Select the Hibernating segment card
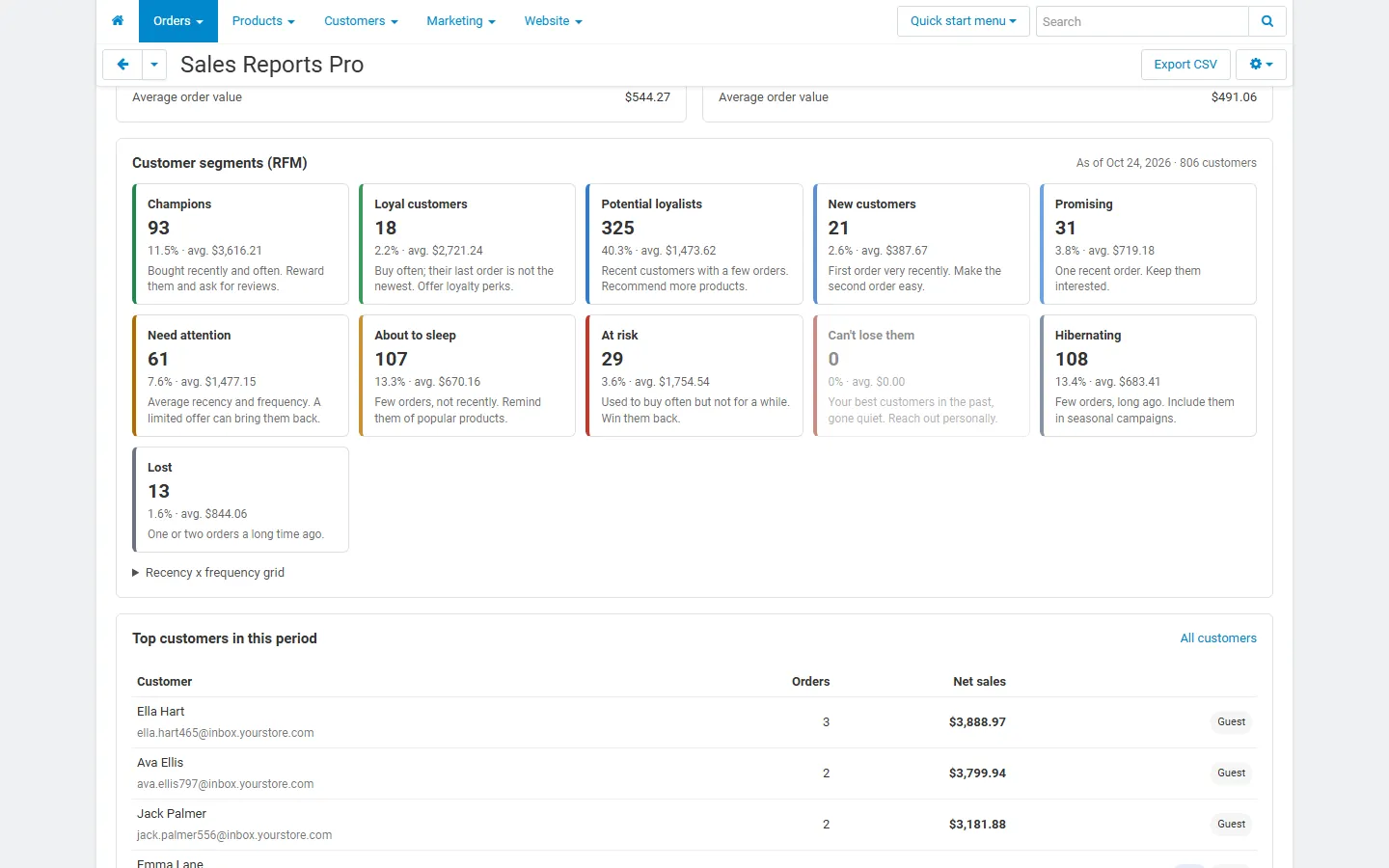Viewport: 1389px width, 868px height. (1148, 376)
